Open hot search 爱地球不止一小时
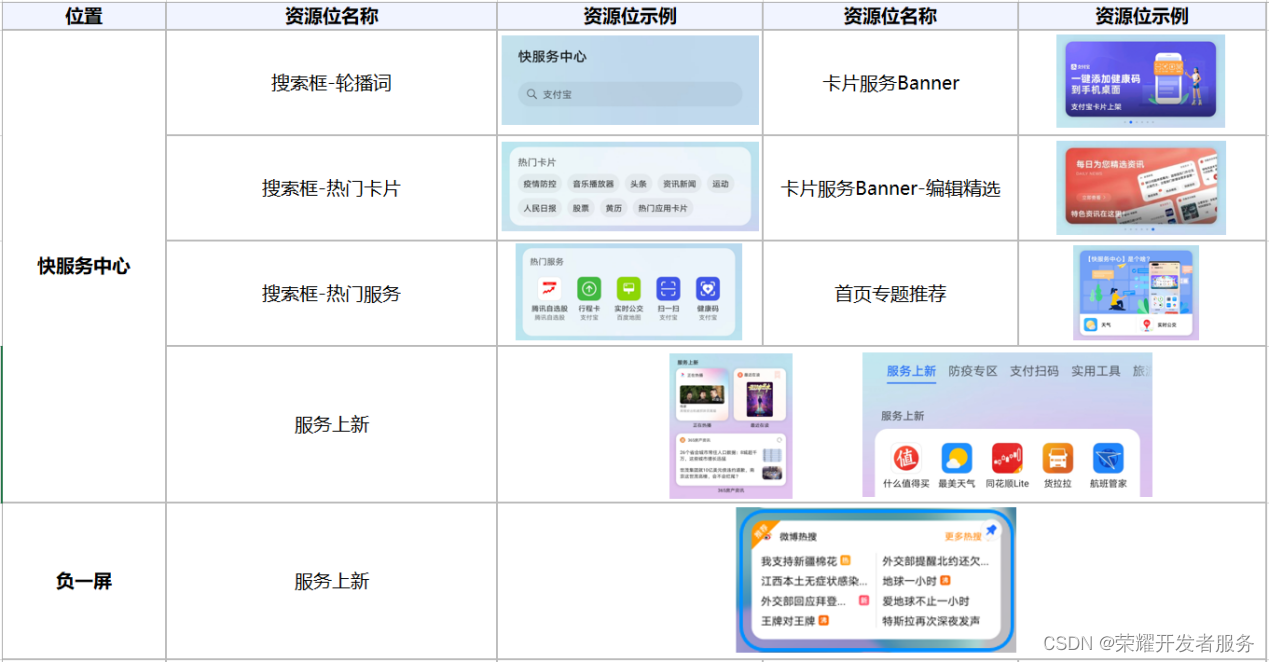Viewport: 1269px width, 662px height. 926,601
